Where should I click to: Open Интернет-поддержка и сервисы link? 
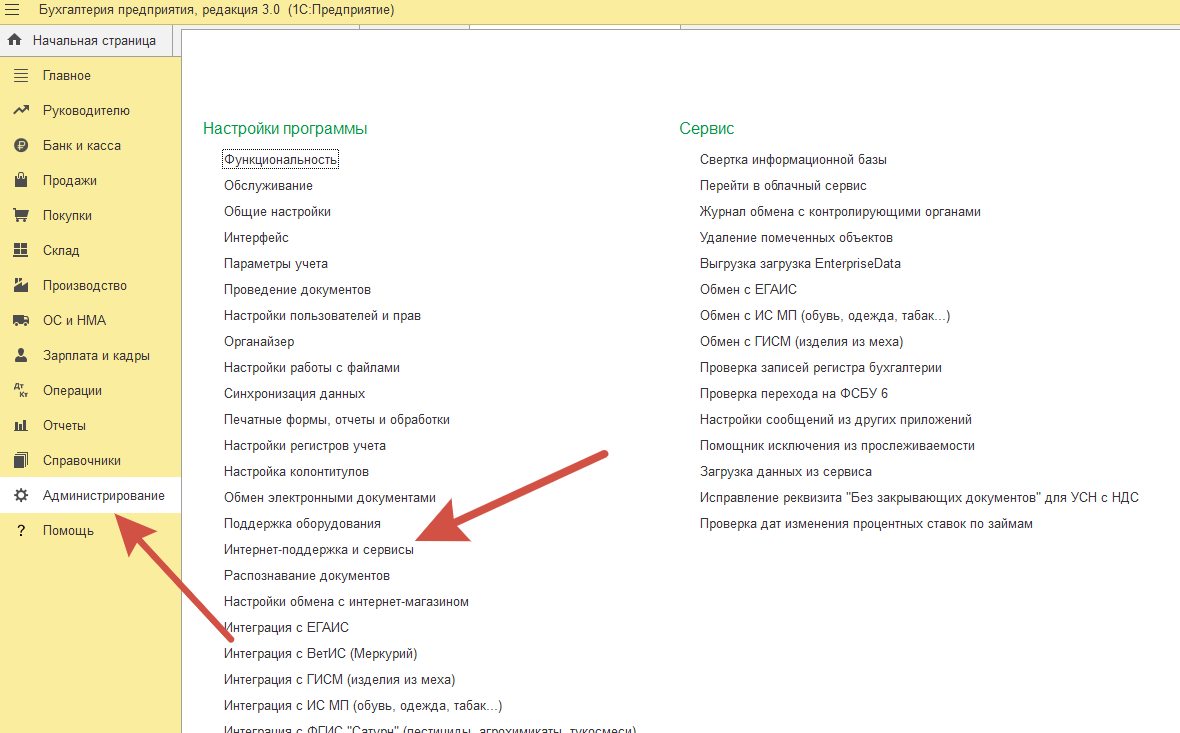tap(318, 550)
